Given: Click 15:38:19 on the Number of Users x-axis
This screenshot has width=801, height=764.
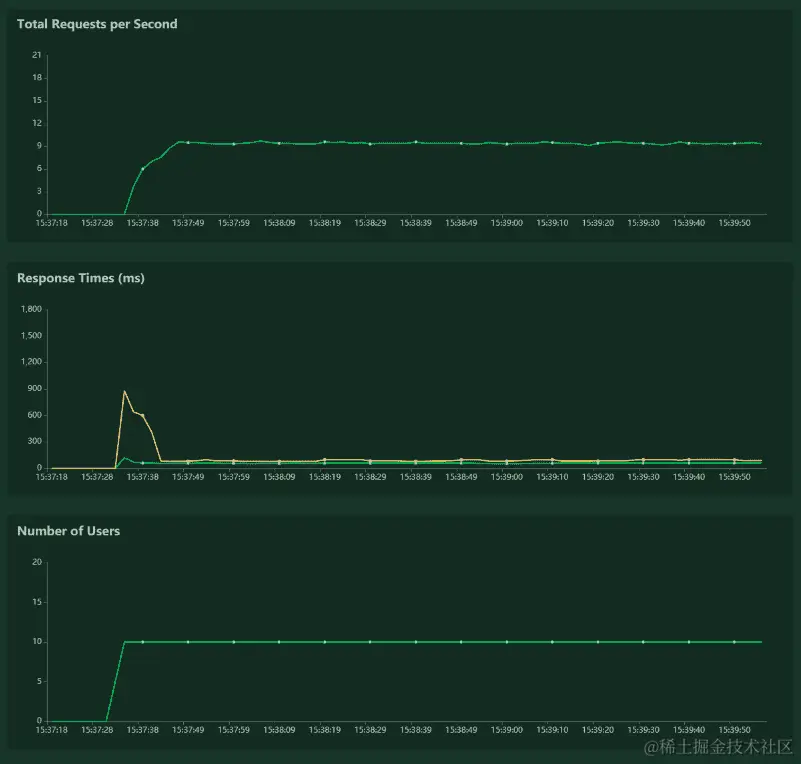Looking at the screenshot, I should [324, 730].
